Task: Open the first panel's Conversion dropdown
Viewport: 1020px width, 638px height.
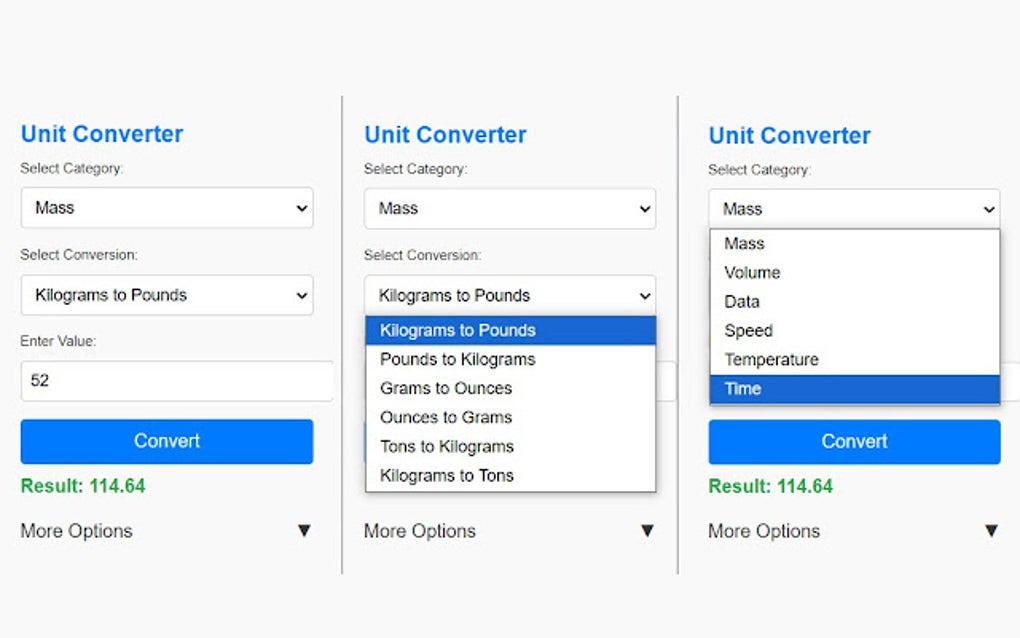Action: click(x=166, y=295)
